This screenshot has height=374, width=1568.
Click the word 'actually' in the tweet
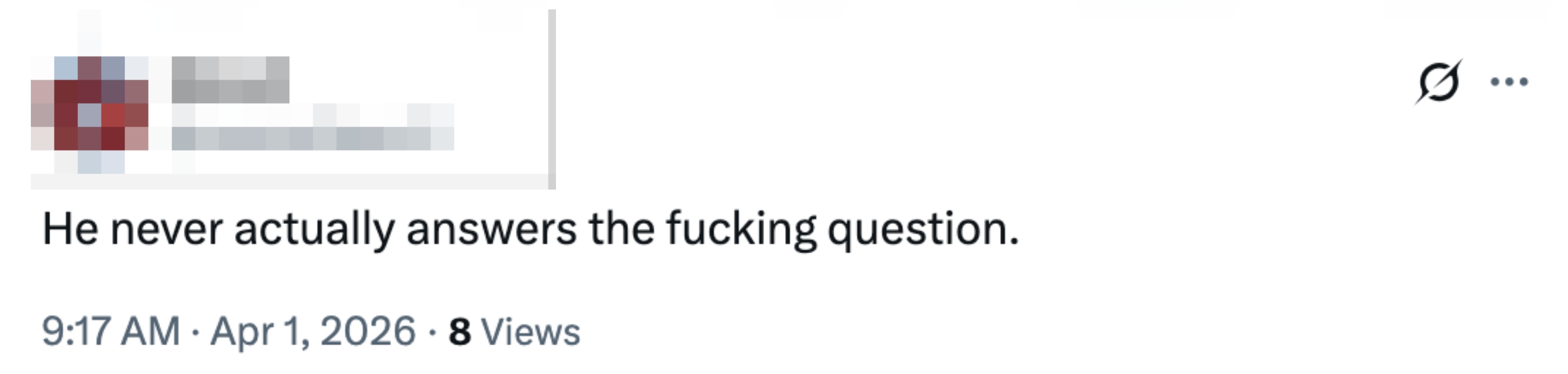(314, 229)
